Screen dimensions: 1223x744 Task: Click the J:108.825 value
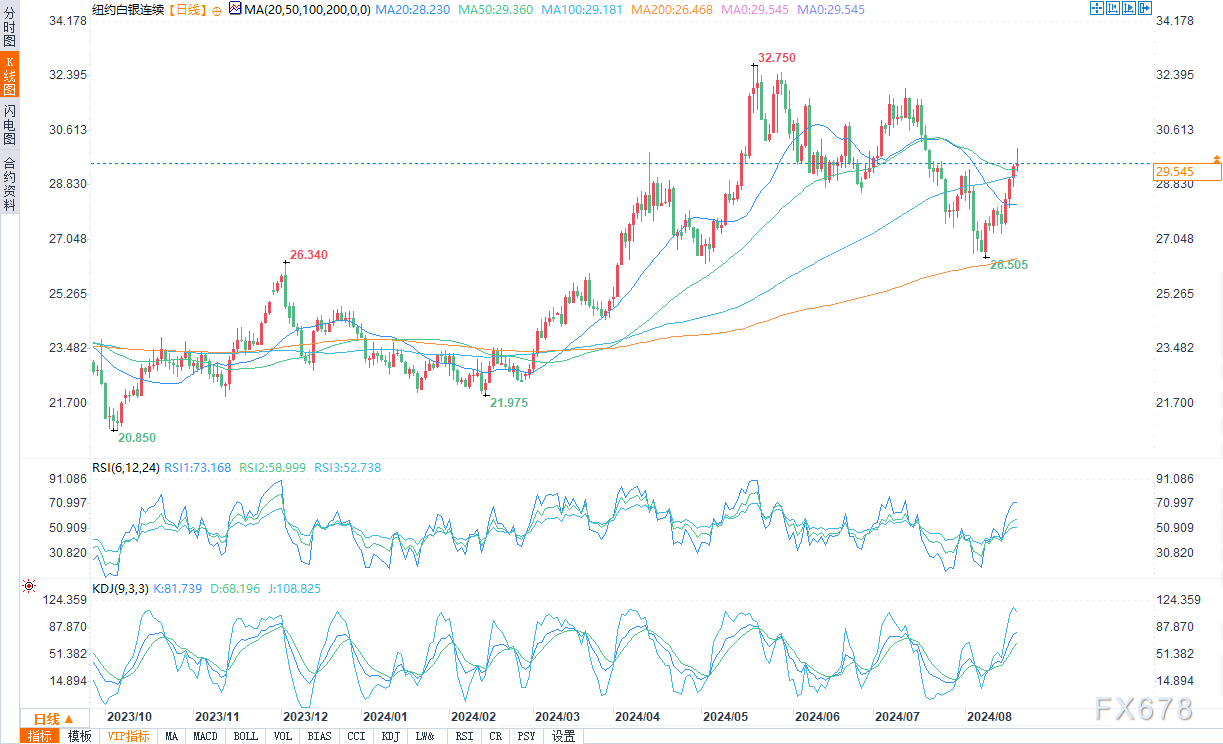pyautogui.click(x=297, y=589)
